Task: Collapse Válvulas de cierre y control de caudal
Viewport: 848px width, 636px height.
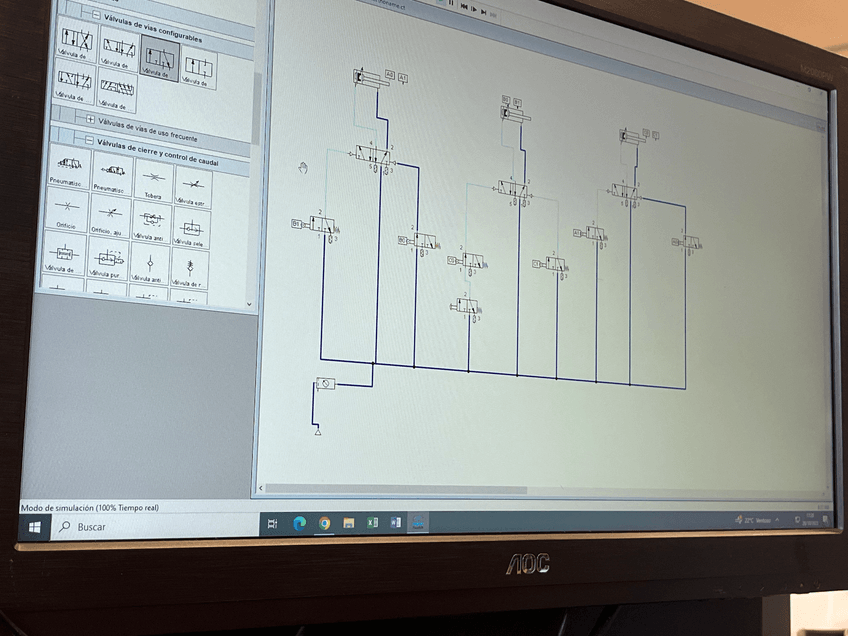Action: coord(89,140)
